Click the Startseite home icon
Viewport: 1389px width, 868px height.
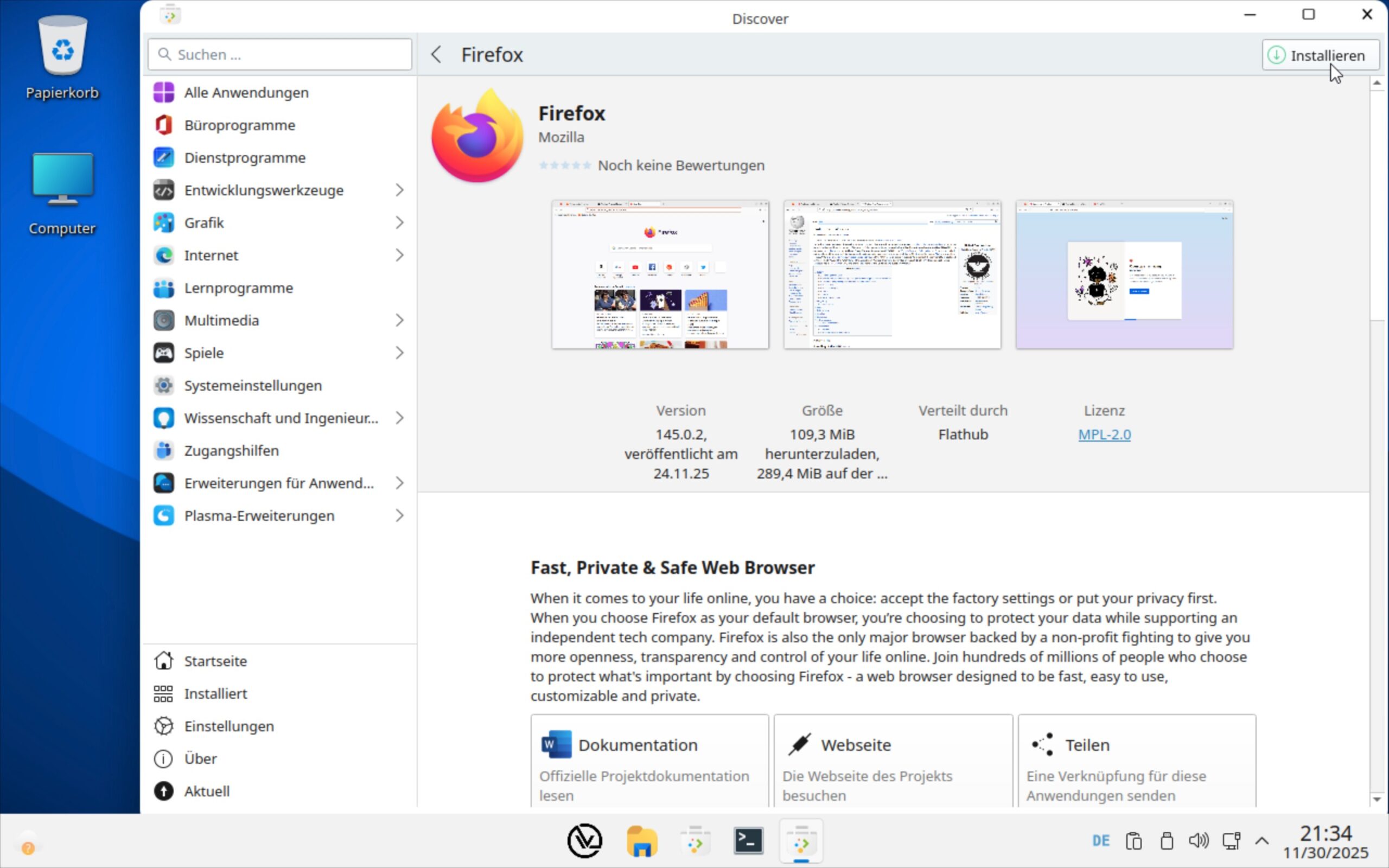tap(163, 661)
